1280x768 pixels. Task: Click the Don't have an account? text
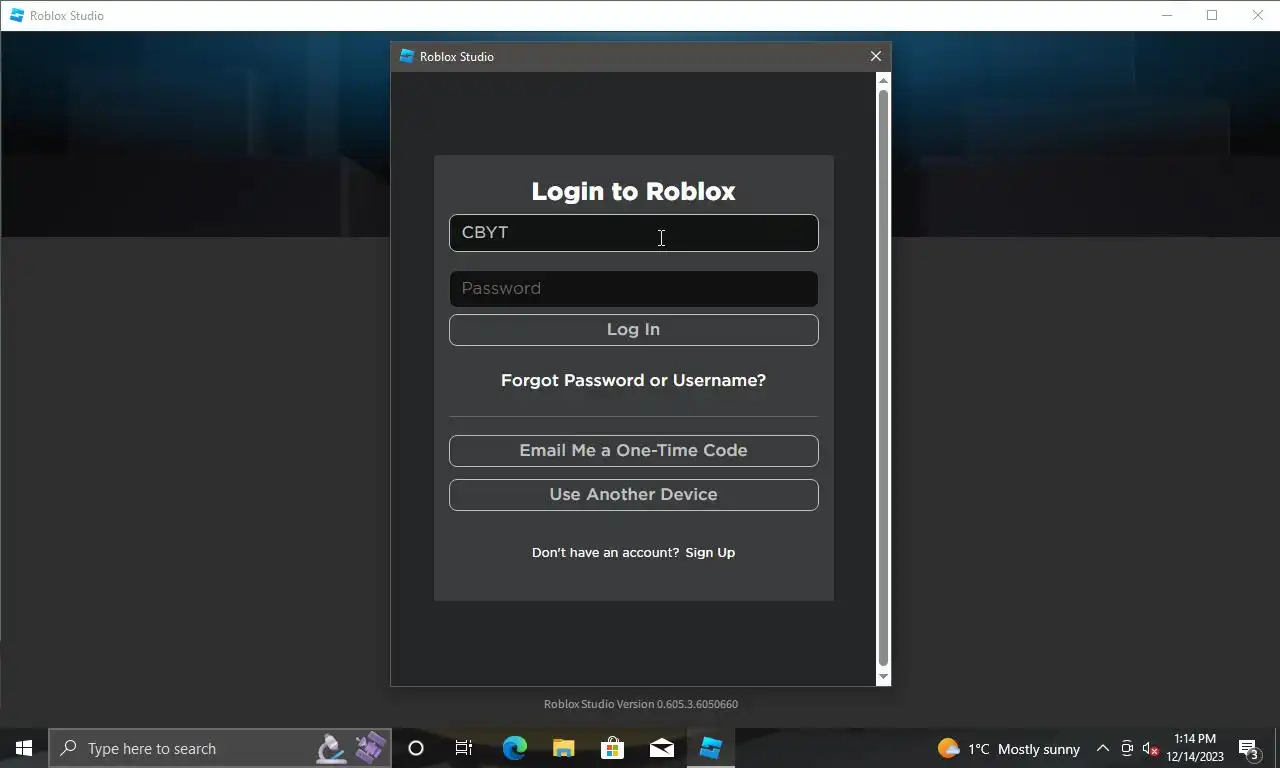click(606, 552)
